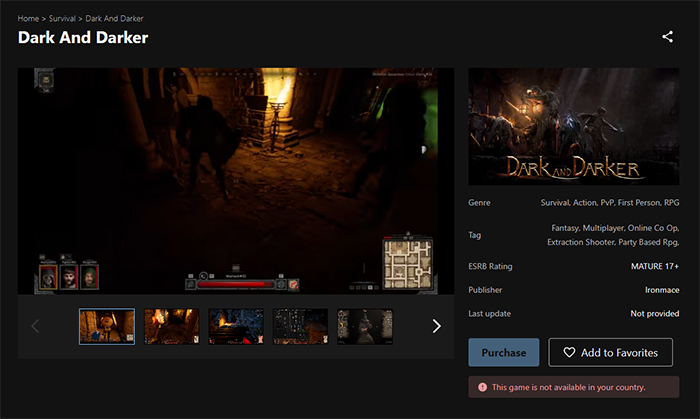The width and height of the screenshot is (700, 419).
Task: Click the Purchase button
Action: click(x=504, y=353)
